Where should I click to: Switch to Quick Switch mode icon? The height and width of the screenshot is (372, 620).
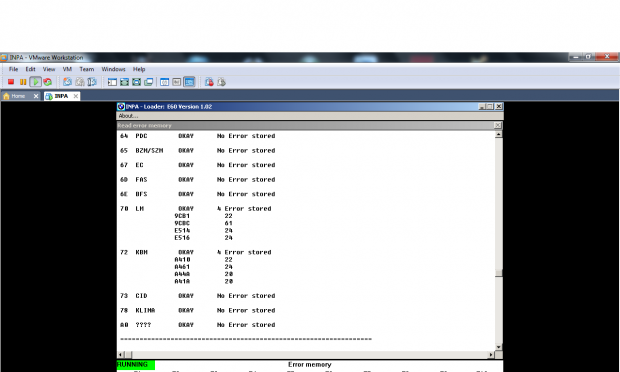124,82
